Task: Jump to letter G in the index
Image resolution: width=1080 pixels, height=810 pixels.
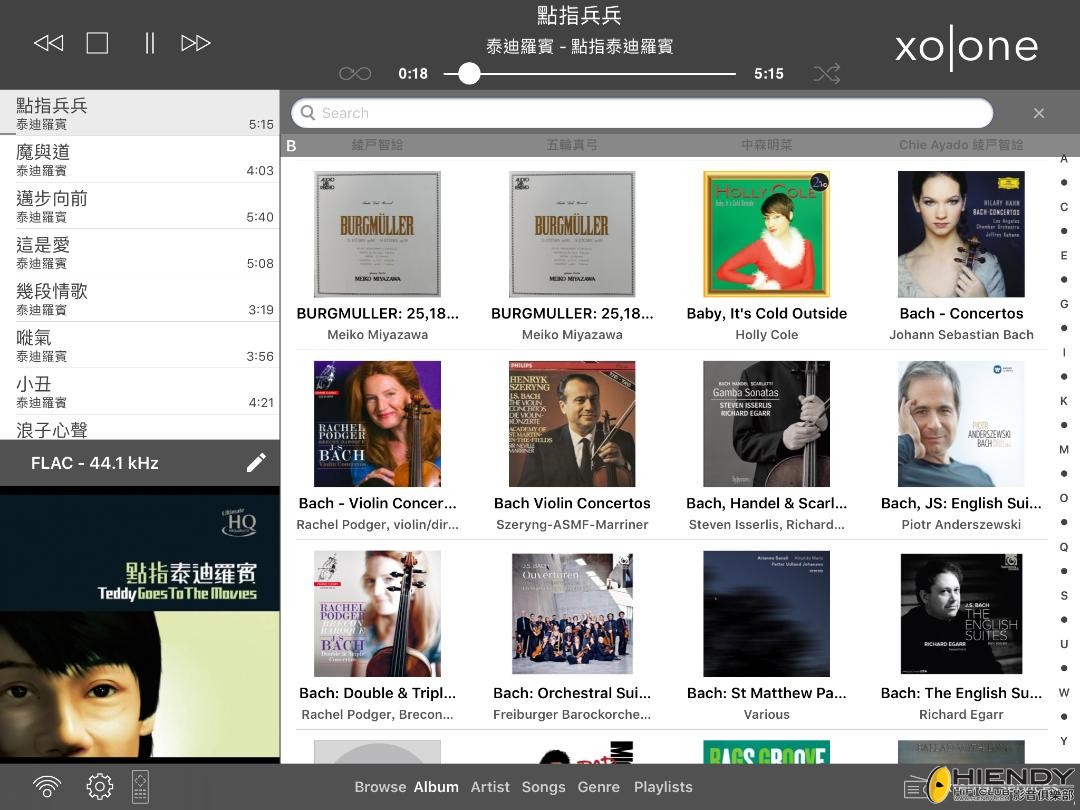Action: [1064, 304]
